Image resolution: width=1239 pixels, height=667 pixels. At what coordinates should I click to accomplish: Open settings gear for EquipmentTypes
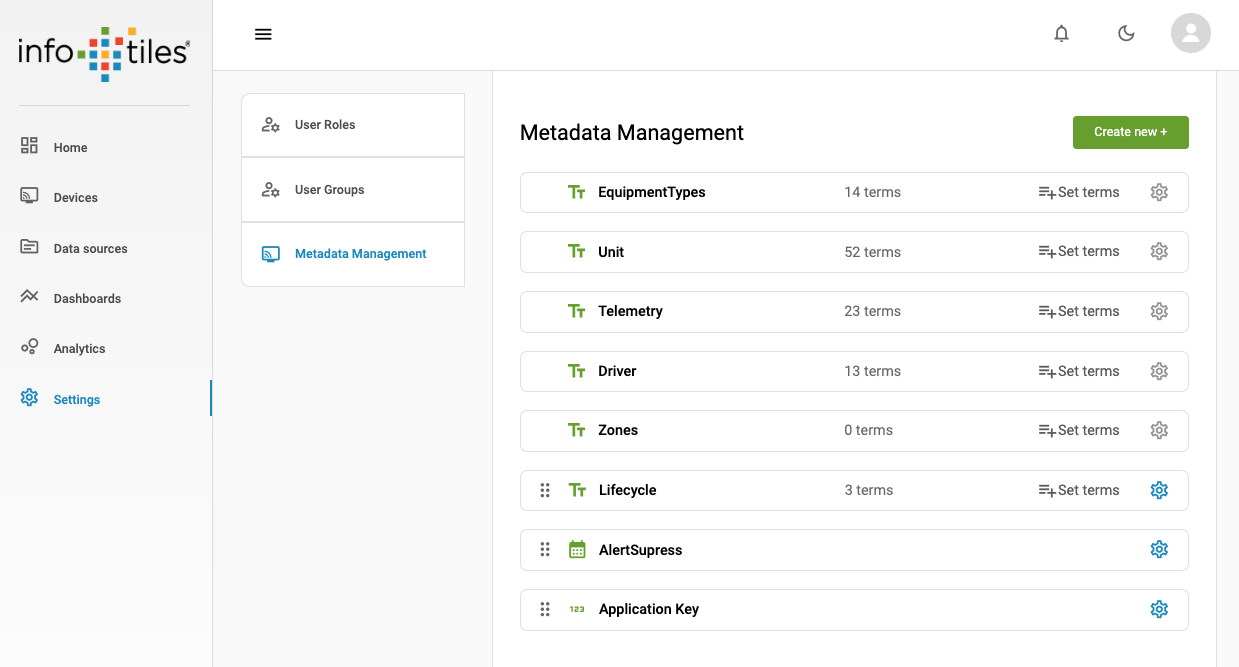coord(1159,192)
